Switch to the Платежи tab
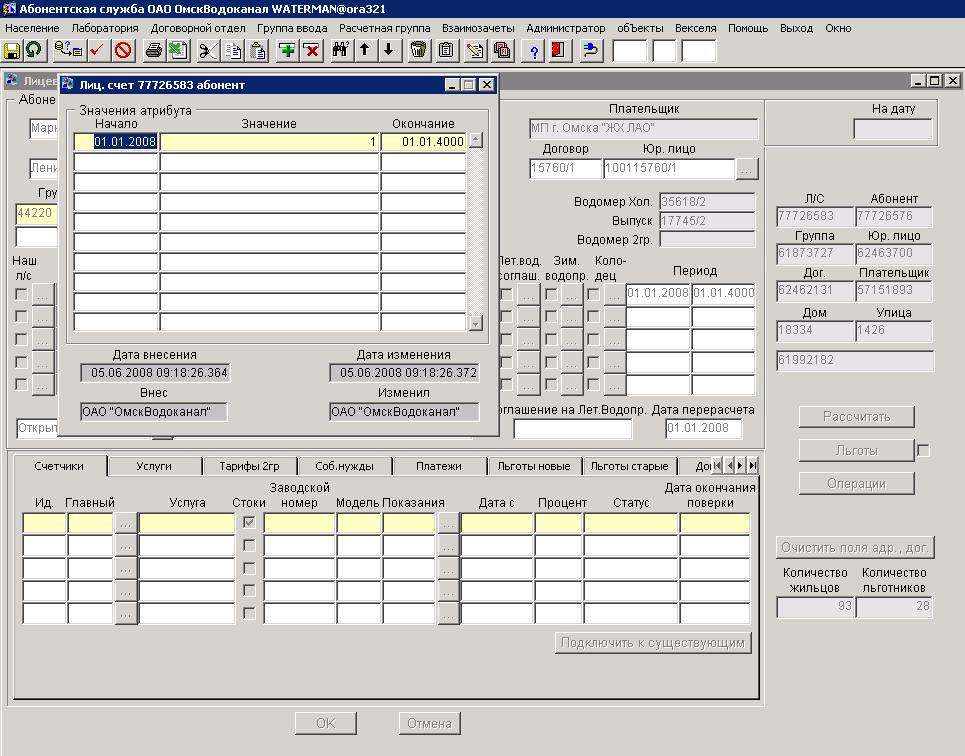Screen dimensions: 965x756 [439, 466]
